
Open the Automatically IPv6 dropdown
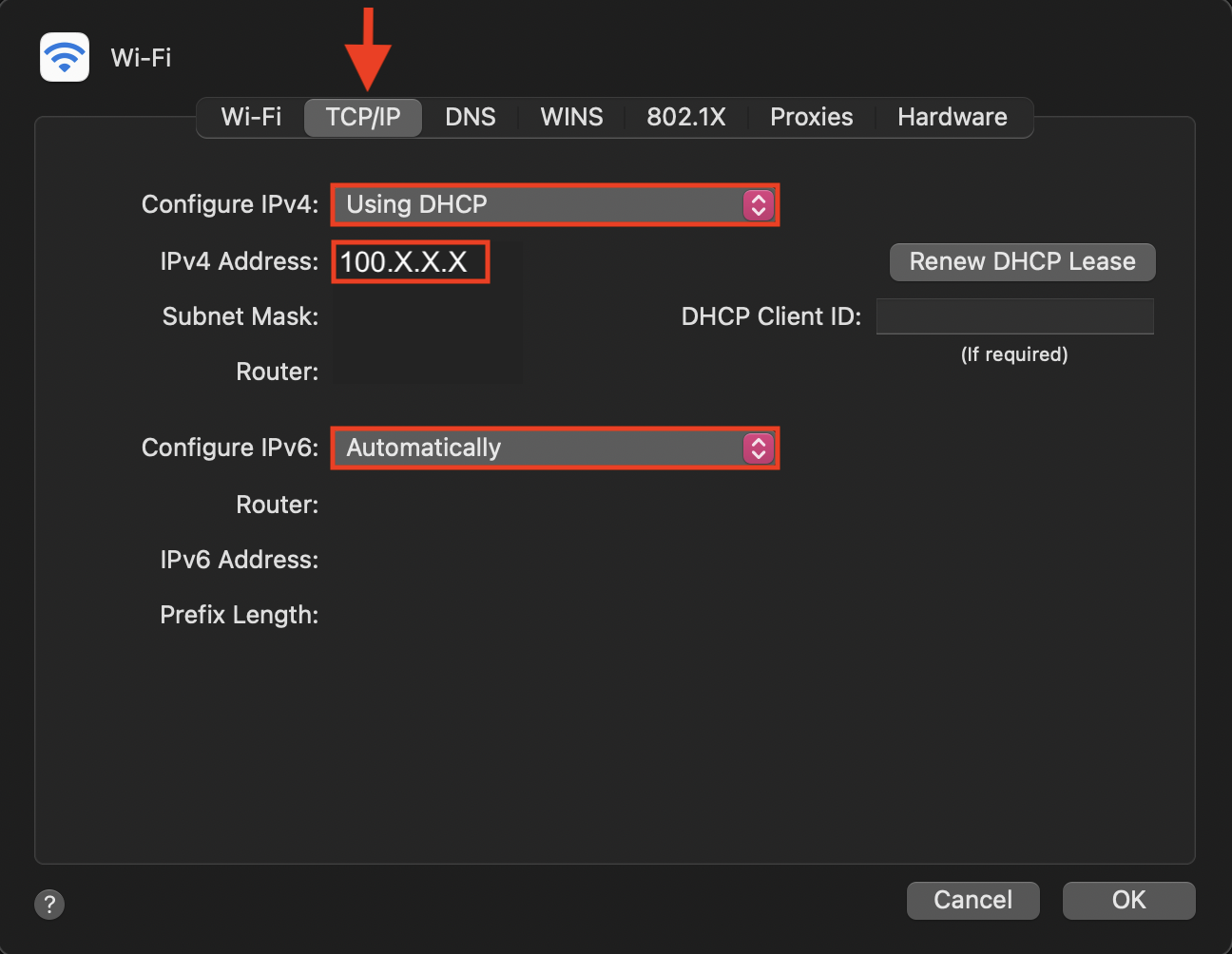click(542, 448)
